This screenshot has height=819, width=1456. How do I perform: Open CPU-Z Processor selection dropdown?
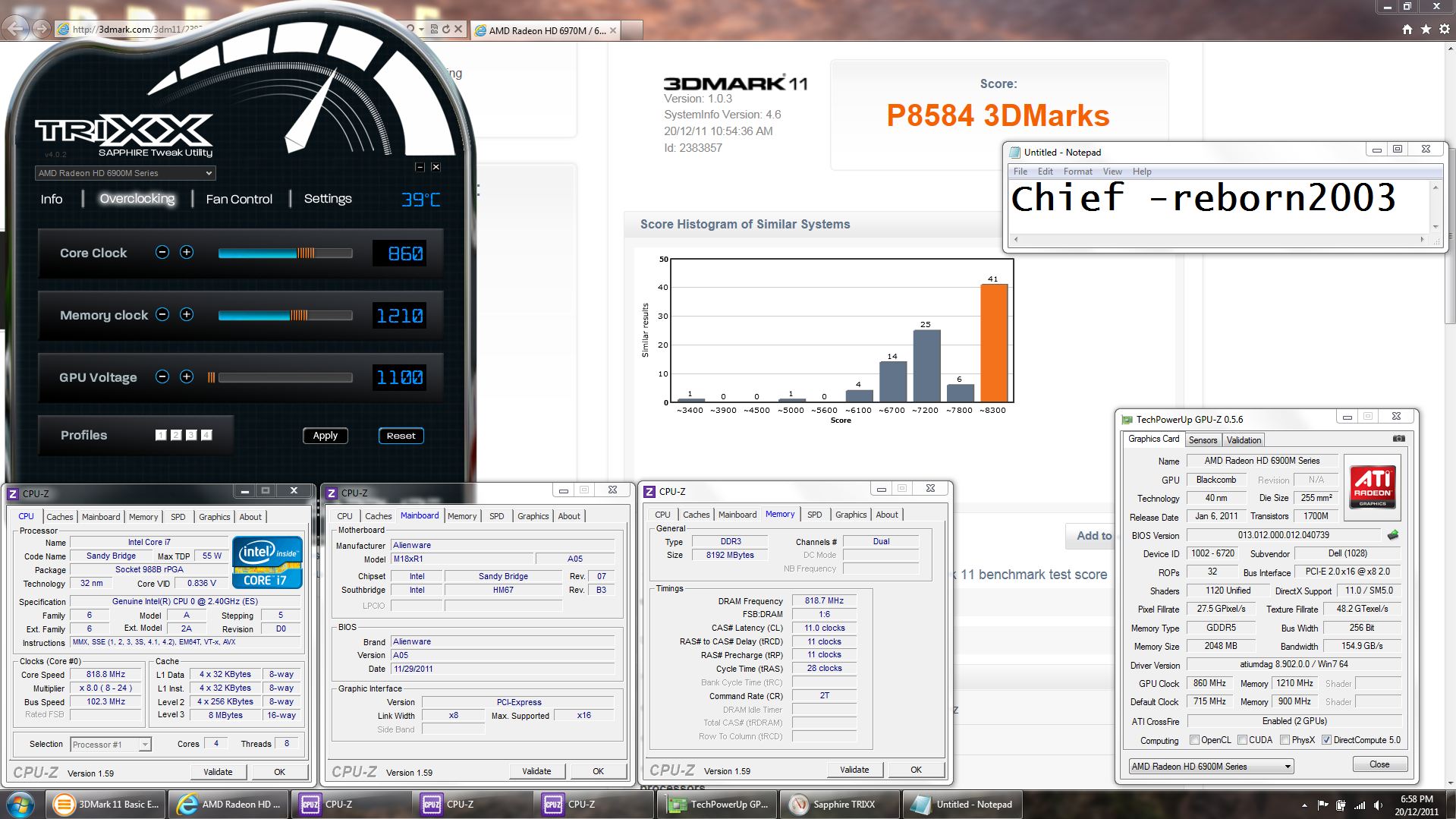111,745
